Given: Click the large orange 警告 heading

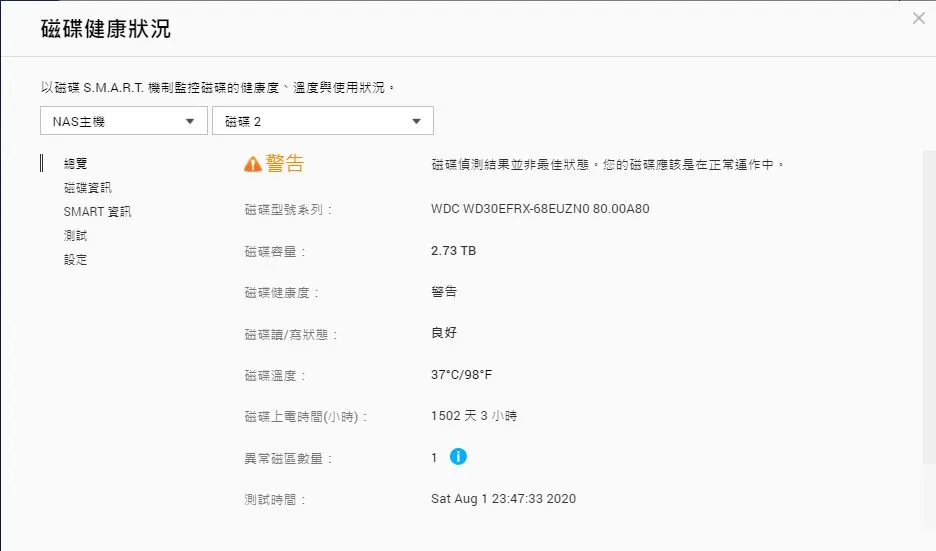Looking at the screenshot, I should (x=285, y=163).
